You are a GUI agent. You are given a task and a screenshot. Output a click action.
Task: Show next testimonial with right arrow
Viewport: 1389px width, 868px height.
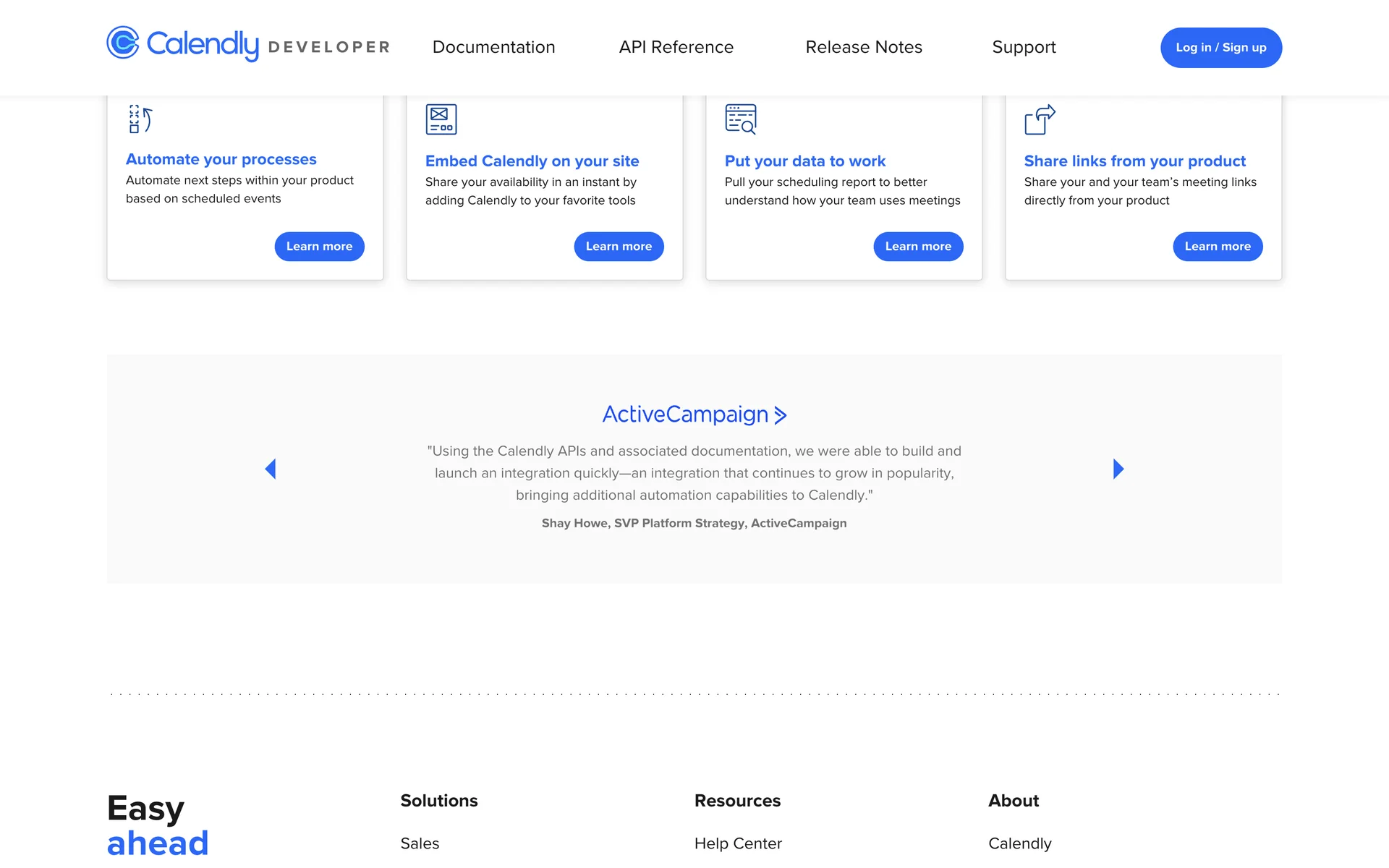pyautogui.click(x=1118, y=469)
